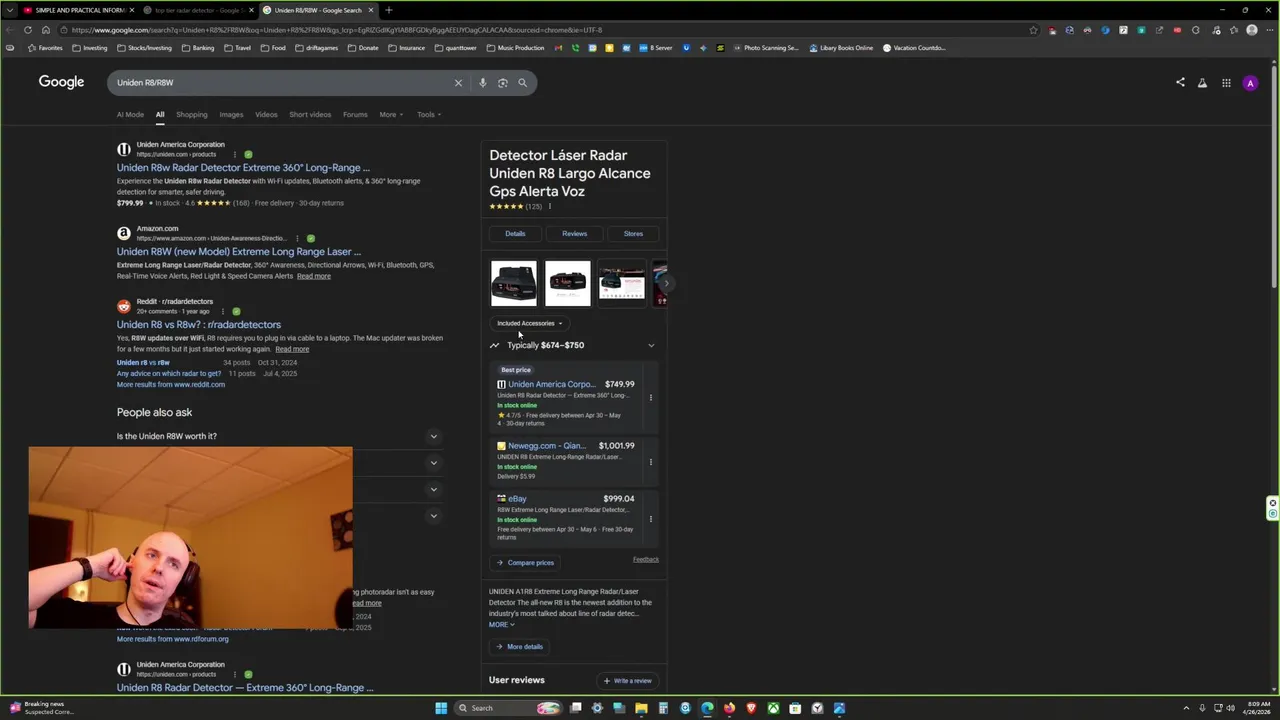Open the Google account avatar
This screenshot has height=720, width=1280.
point(1250,83)
